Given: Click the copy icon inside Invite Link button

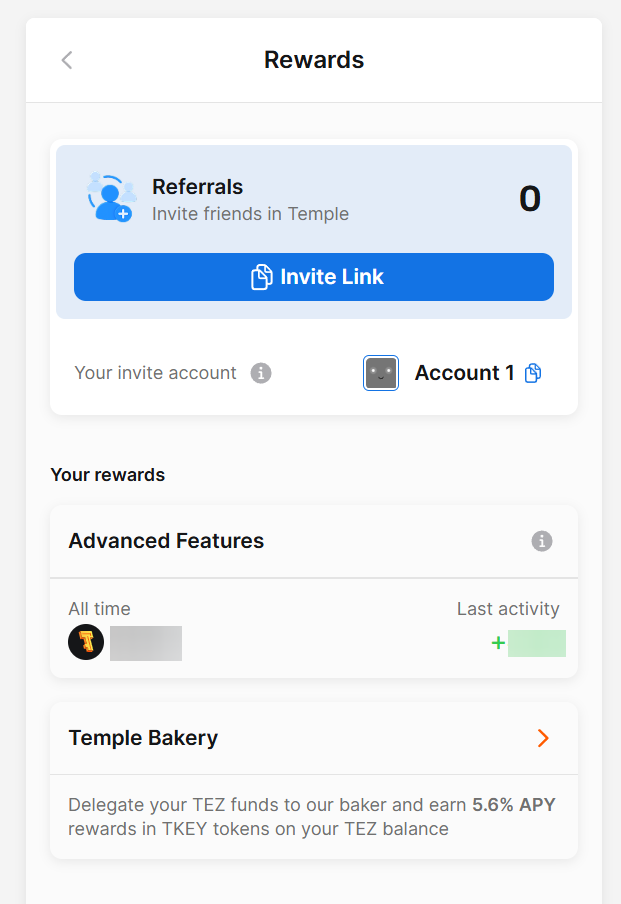Looking at the screenshot, I should tap(258, 277).
